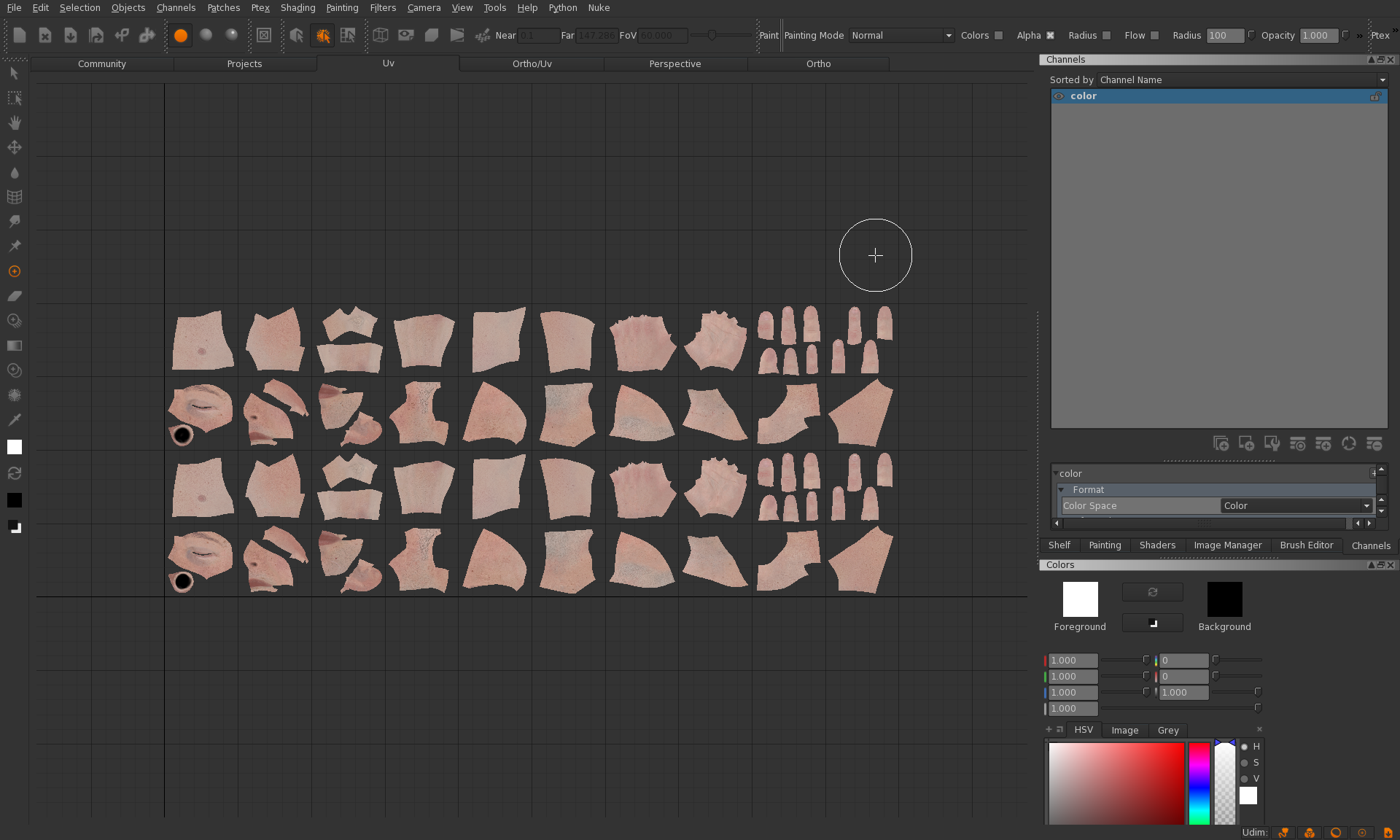
Task: Open the Brush Editor tab
Action: (x=1306, y=545)
